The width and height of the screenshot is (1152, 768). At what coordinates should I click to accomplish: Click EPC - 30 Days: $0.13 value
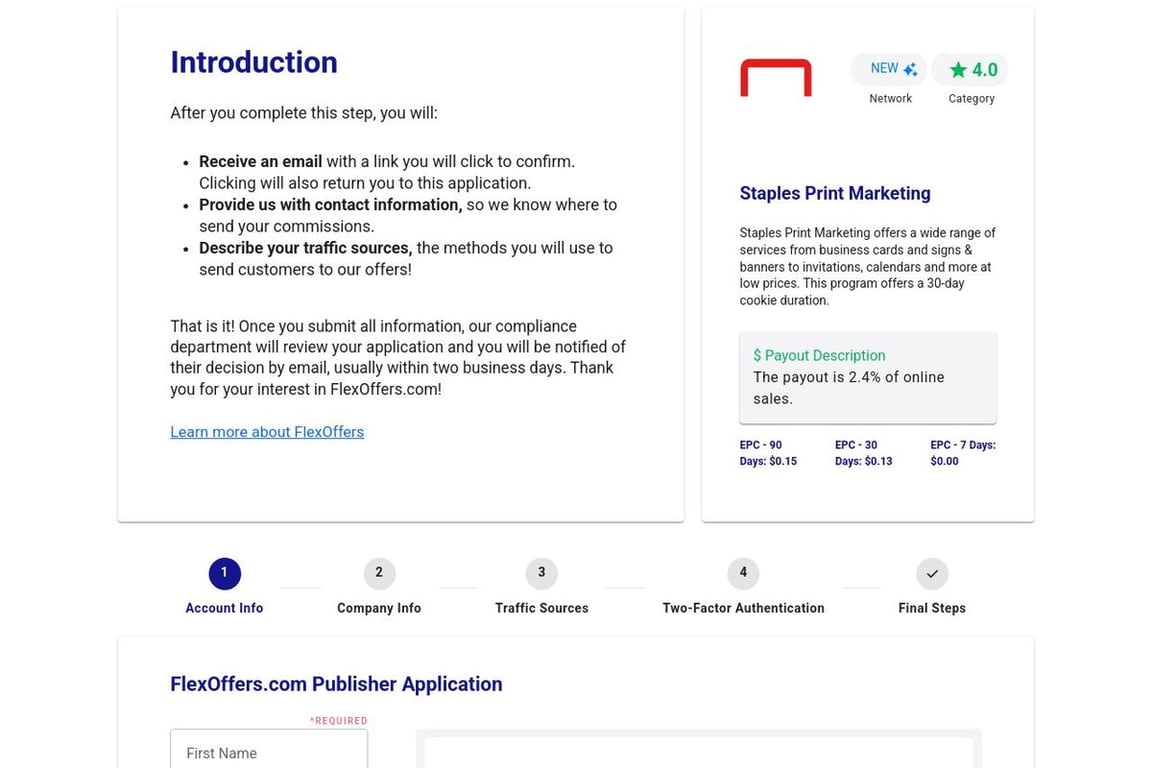[863, 453]
